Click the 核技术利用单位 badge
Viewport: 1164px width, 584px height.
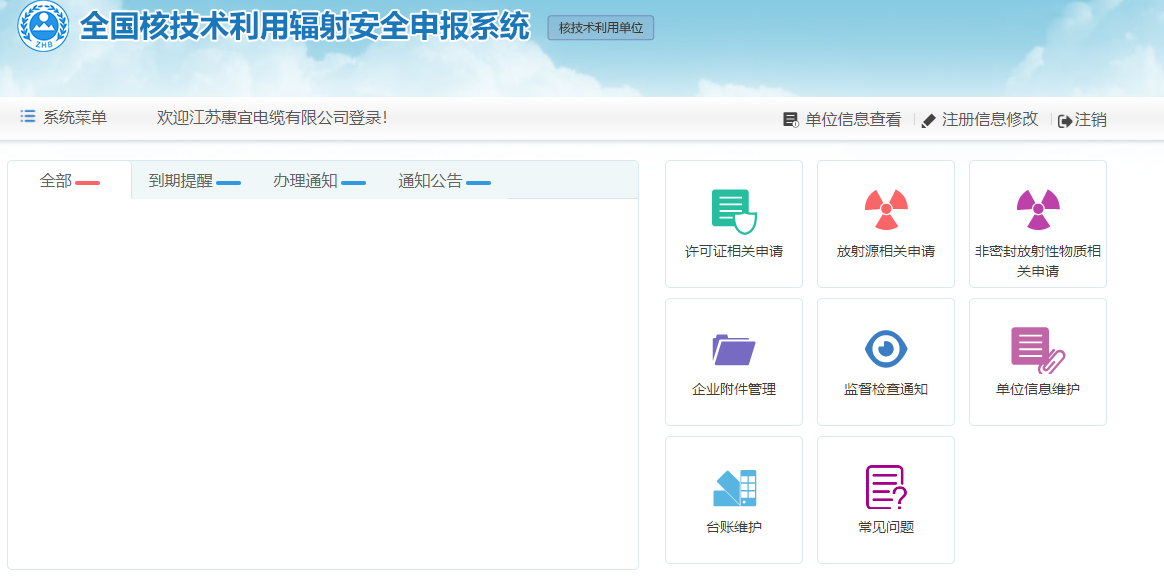pos(600,27)
